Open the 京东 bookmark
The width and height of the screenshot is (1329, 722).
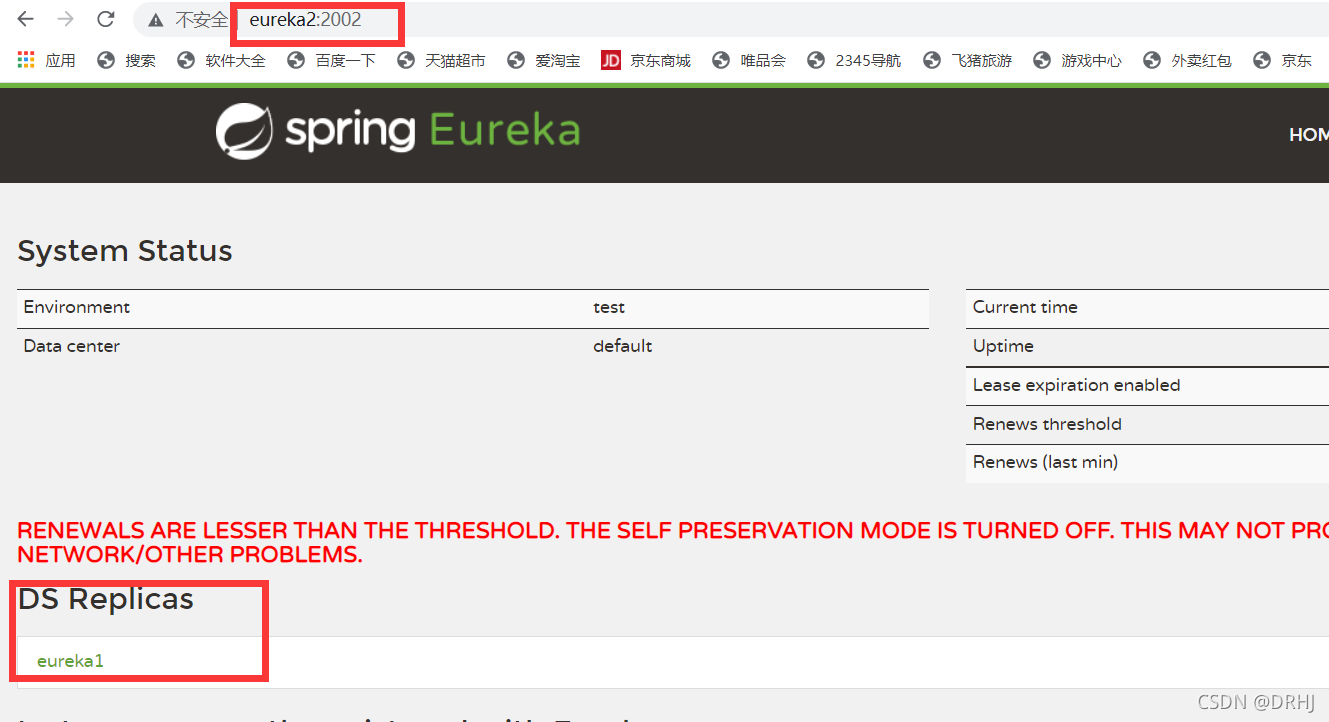(1282, 61)
